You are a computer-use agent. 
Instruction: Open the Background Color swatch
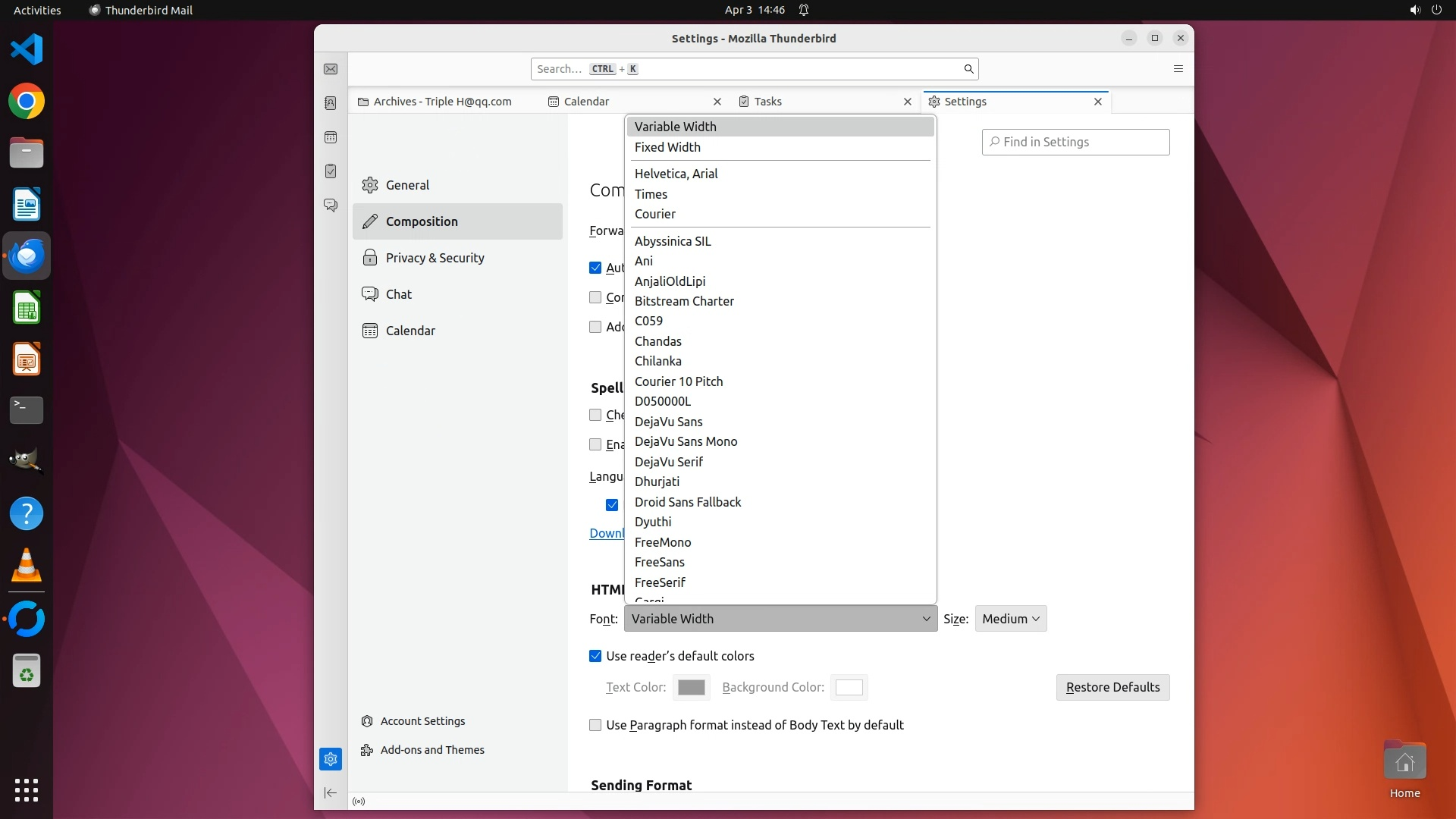pyautogui.click(x=849, y=687)
